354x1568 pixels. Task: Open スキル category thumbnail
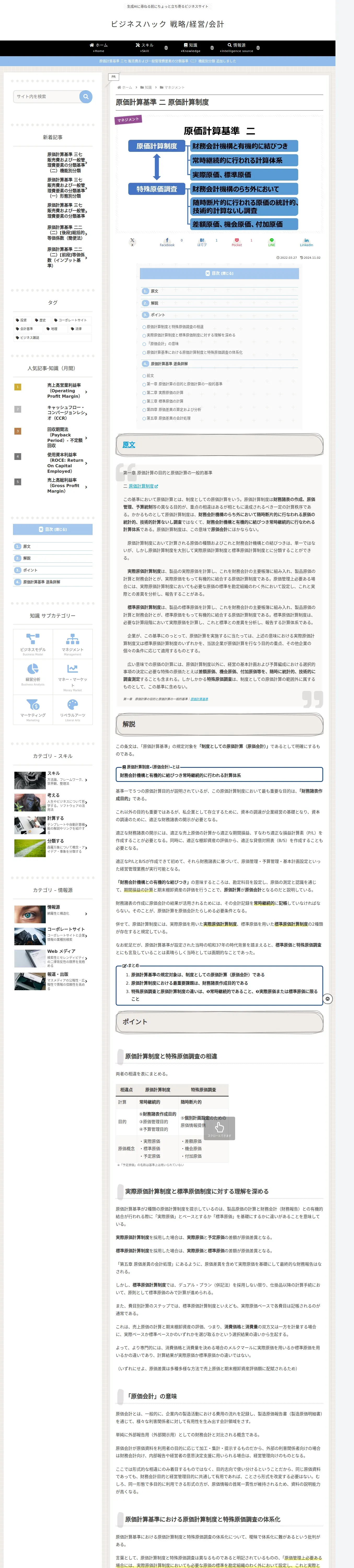[29, 780]
